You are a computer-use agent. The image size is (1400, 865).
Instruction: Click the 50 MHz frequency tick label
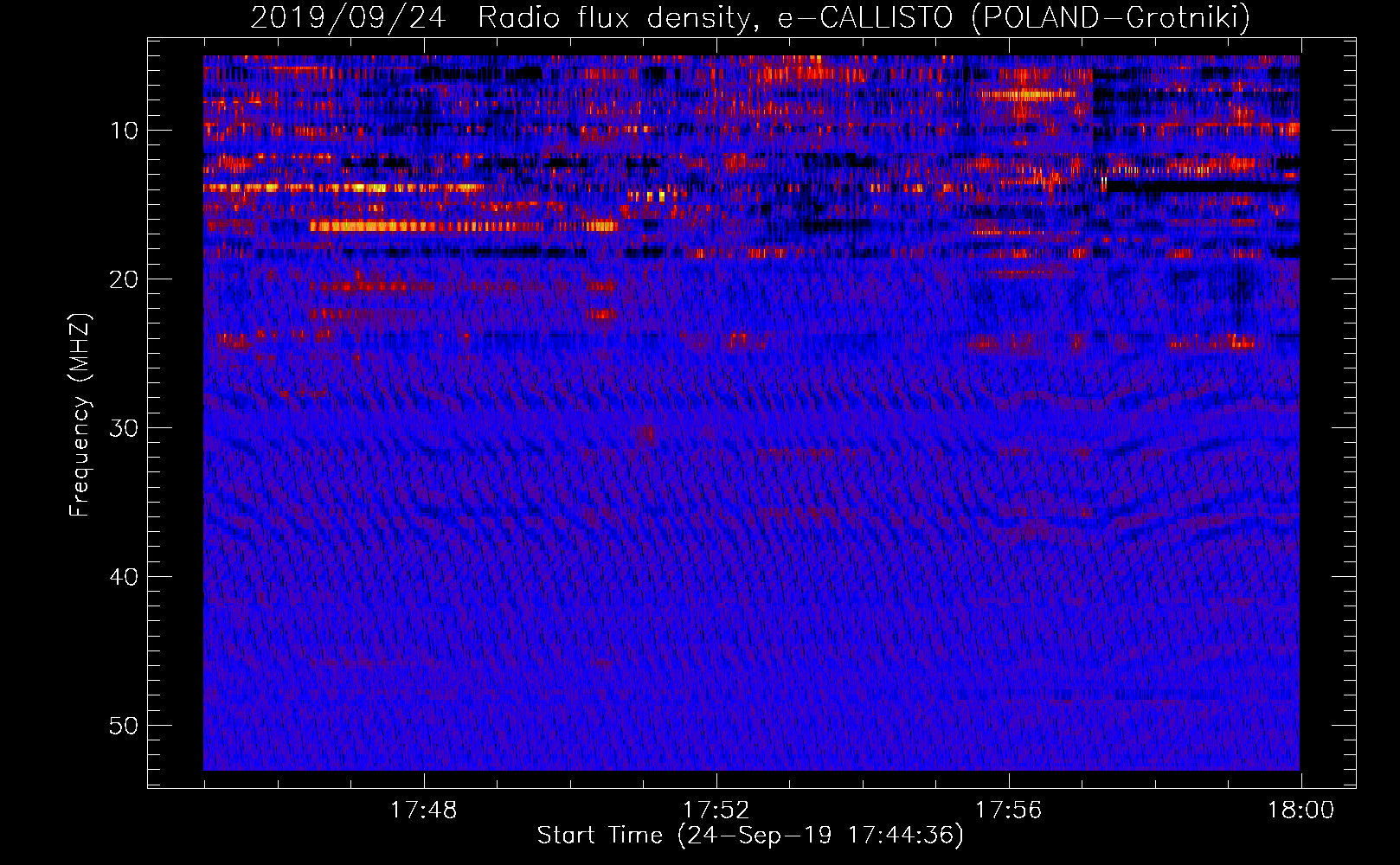coord(125,726)
